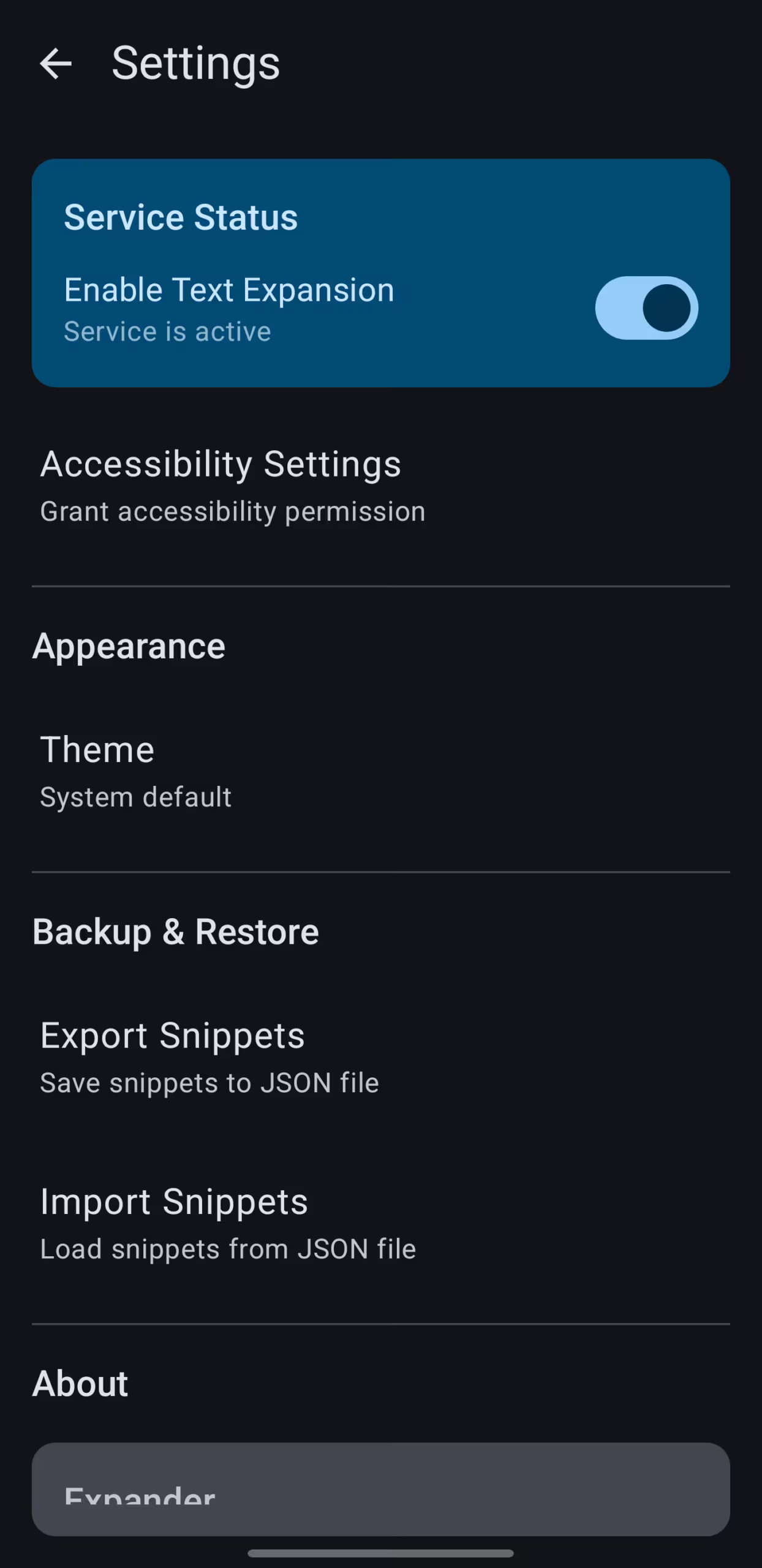The height and width of the screenshot is (1568, 762).
Task: Tap 'System default' theme value
Action: (x=136, y=797)
